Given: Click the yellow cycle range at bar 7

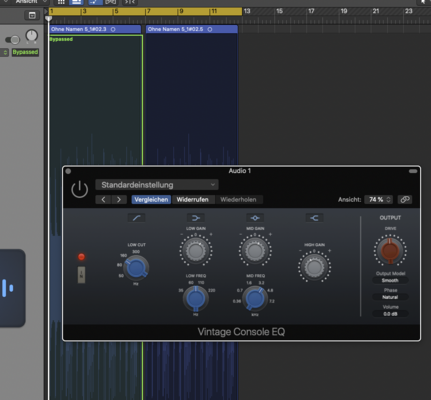Looking at the screenshot, I should click(149, 11).
